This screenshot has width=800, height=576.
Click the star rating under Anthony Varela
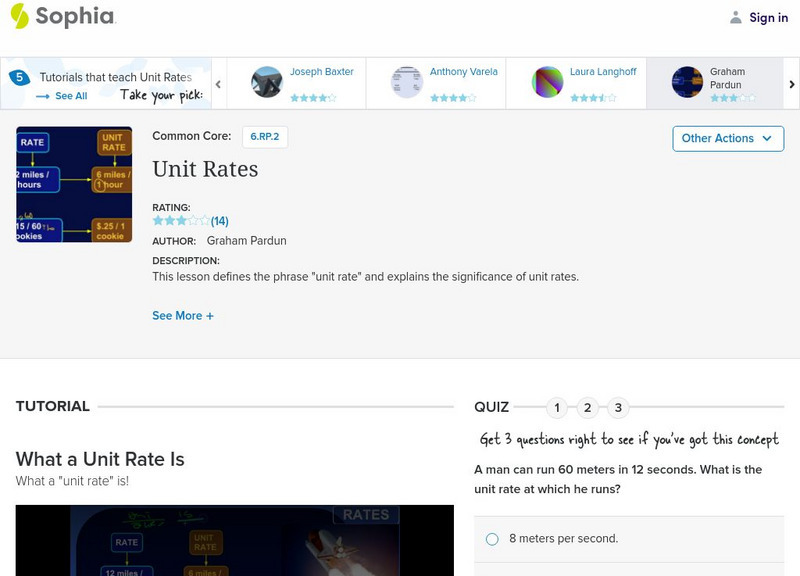[453, 97]
